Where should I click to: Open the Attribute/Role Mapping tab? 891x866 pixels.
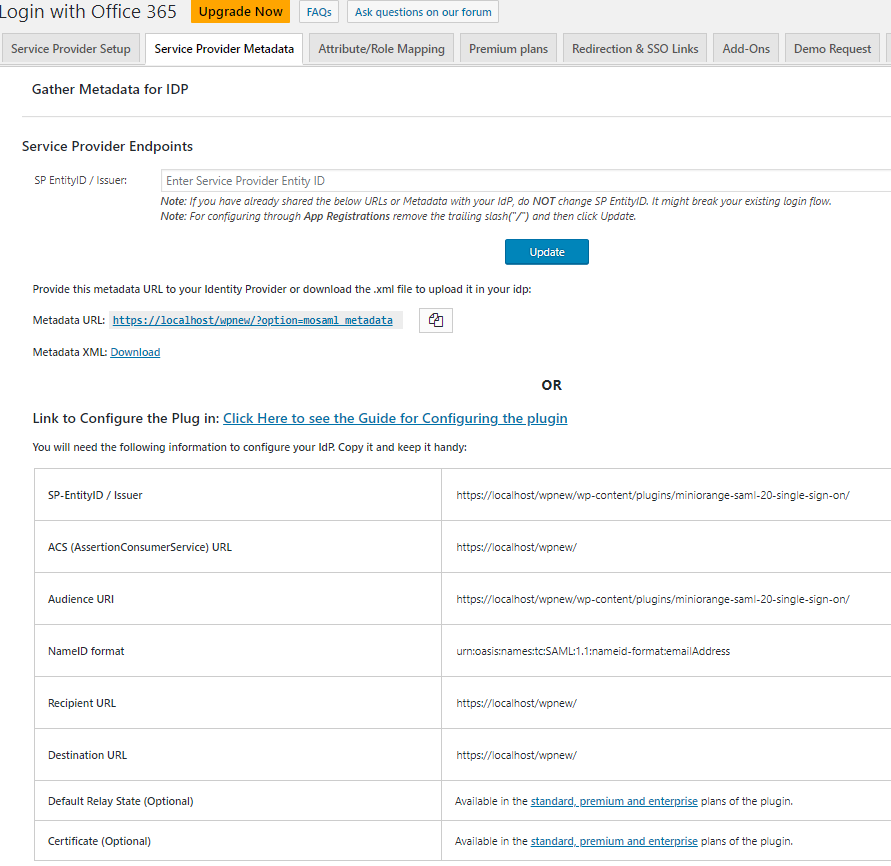point(381,48)
